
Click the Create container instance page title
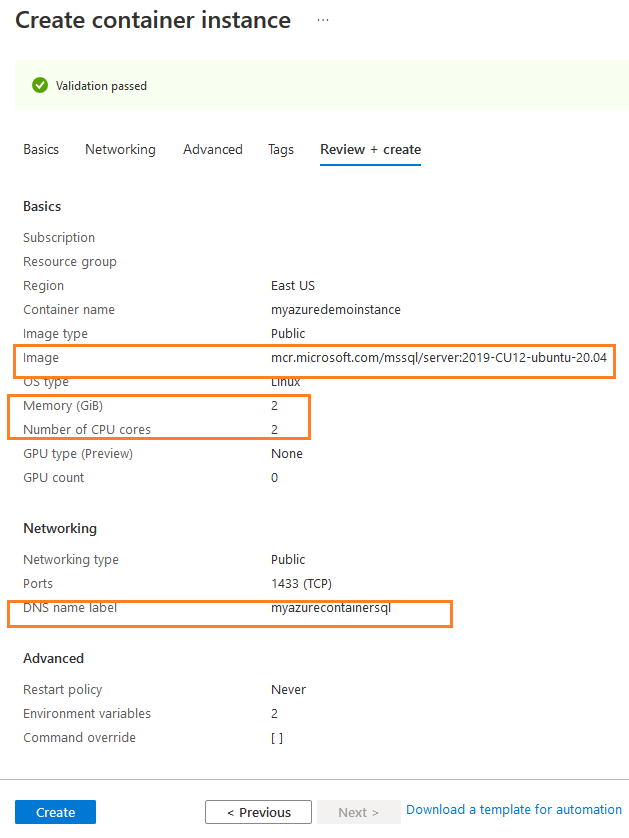[153, 20]
